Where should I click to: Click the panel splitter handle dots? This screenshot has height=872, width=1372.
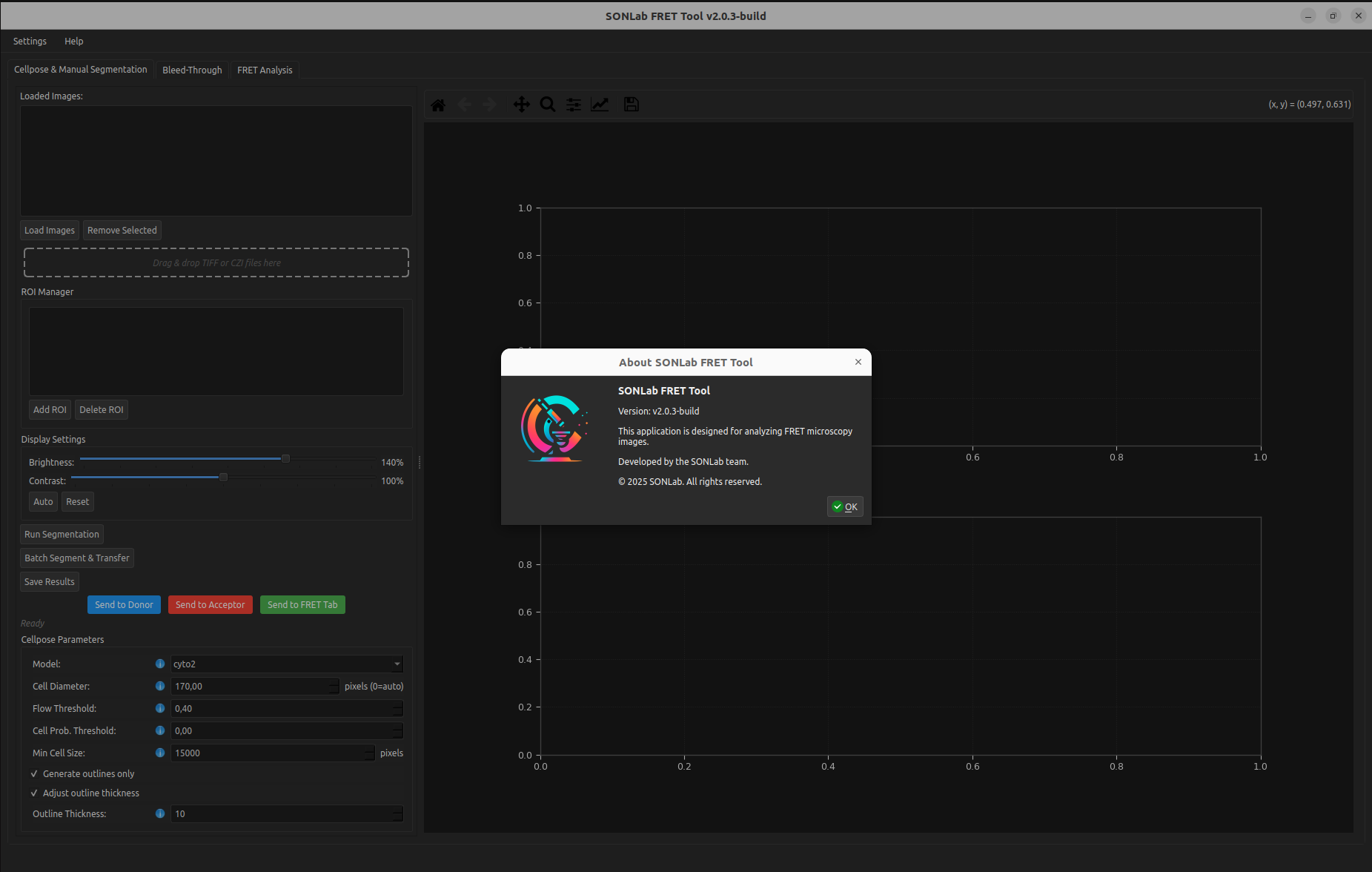(x=420, y=462)
